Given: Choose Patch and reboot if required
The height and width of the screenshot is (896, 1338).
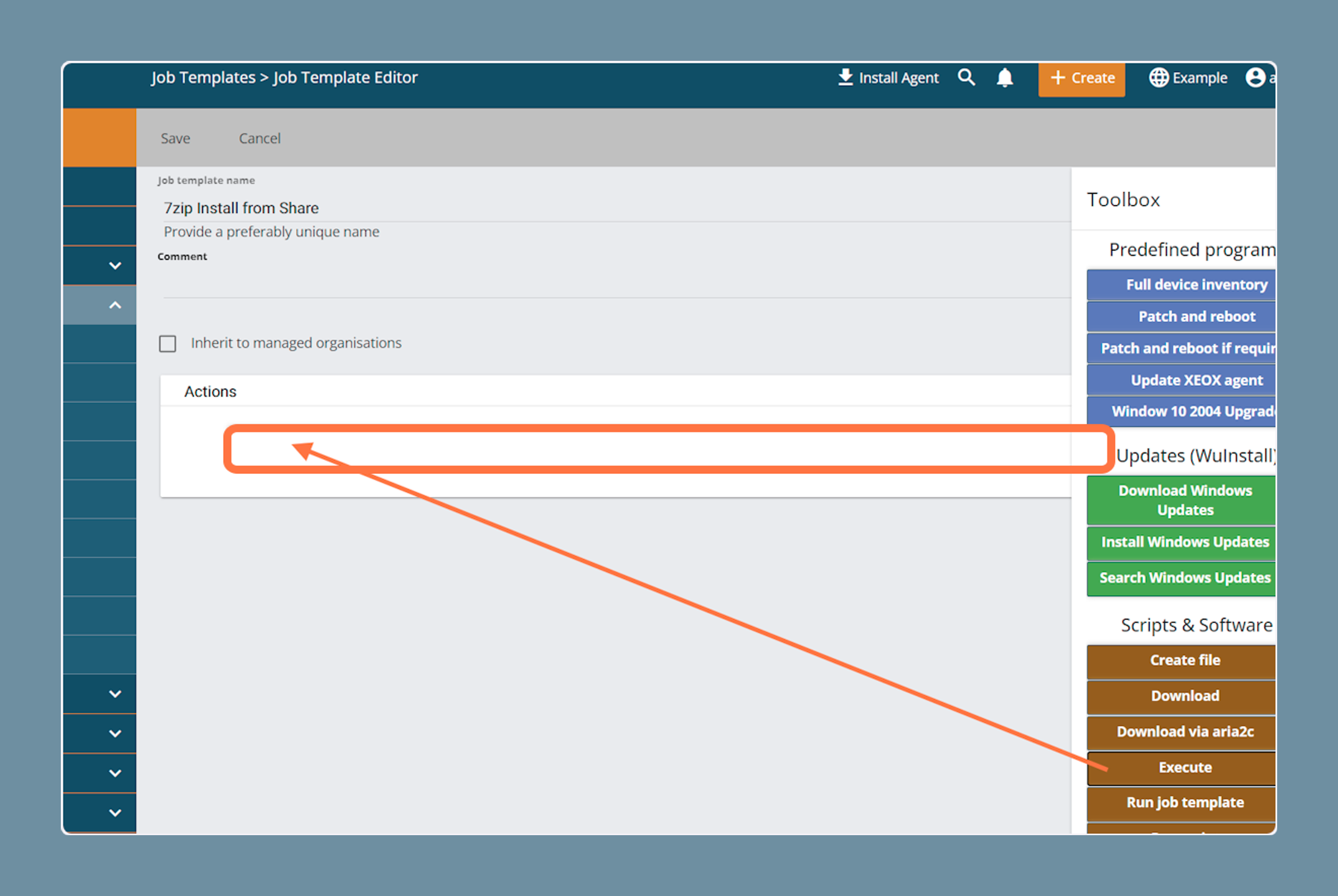Looking at the screenshot, I should tap(1181, 348).
